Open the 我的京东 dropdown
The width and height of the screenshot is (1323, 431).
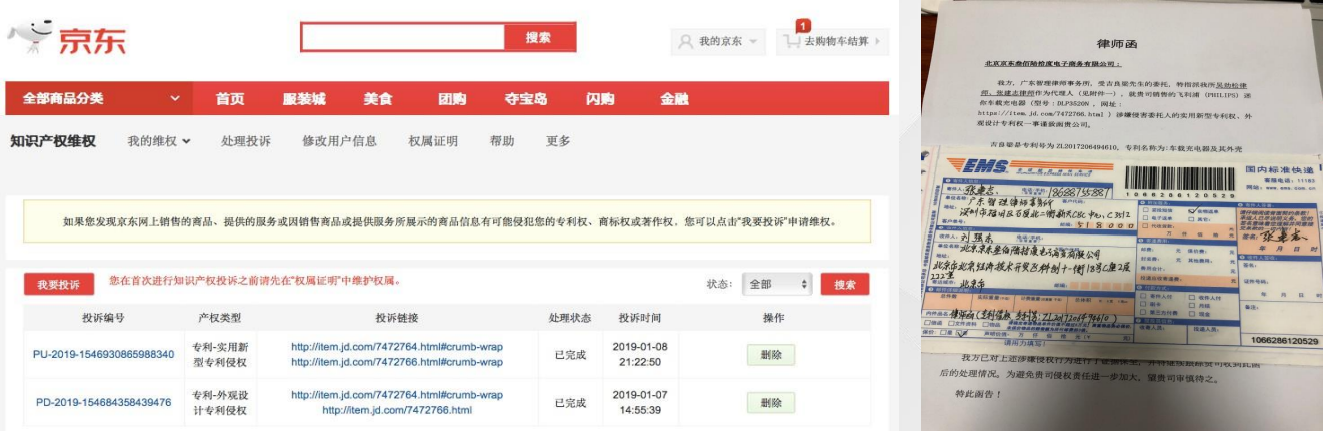tap(719, 41)
